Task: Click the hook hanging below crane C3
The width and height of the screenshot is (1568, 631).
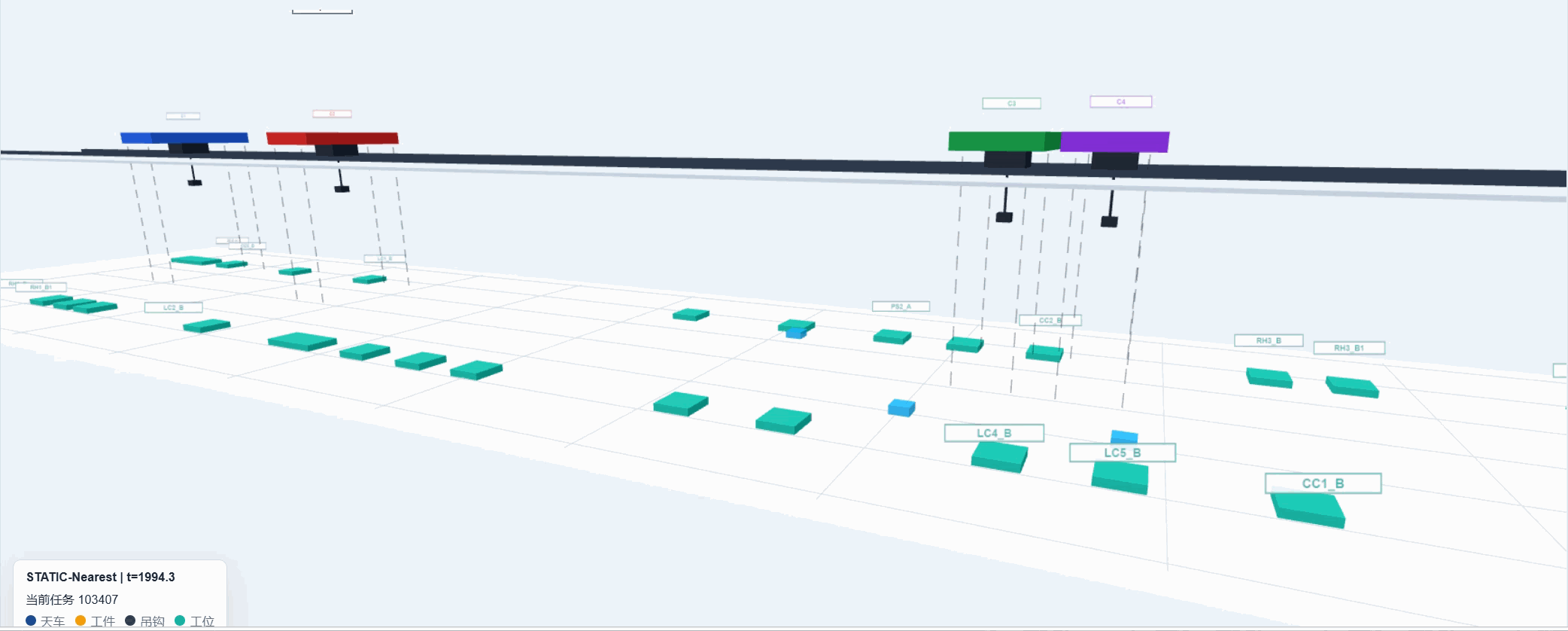Action: [x=1004, y=217]
